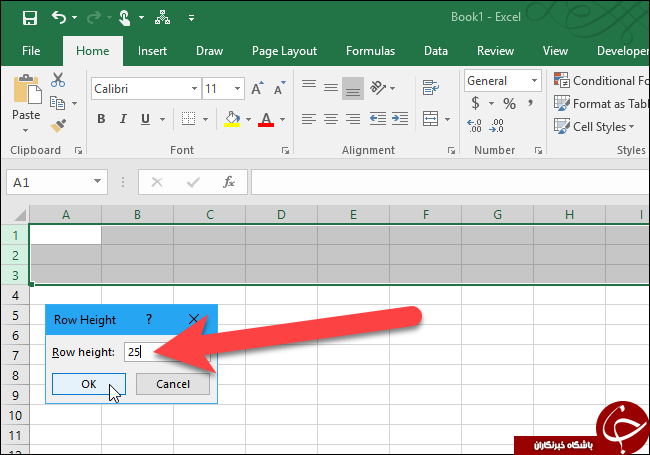Click the Borders icon
The height and width of the screenshot is (455, 650).
pyautogui.click(x=188, y=119)
